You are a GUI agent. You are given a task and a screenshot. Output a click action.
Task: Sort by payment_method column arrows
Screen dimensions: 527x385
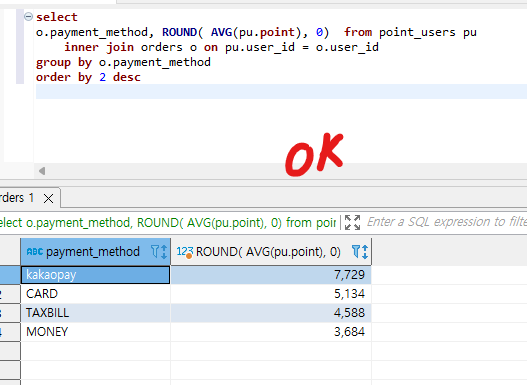click(x=164, y=252)
